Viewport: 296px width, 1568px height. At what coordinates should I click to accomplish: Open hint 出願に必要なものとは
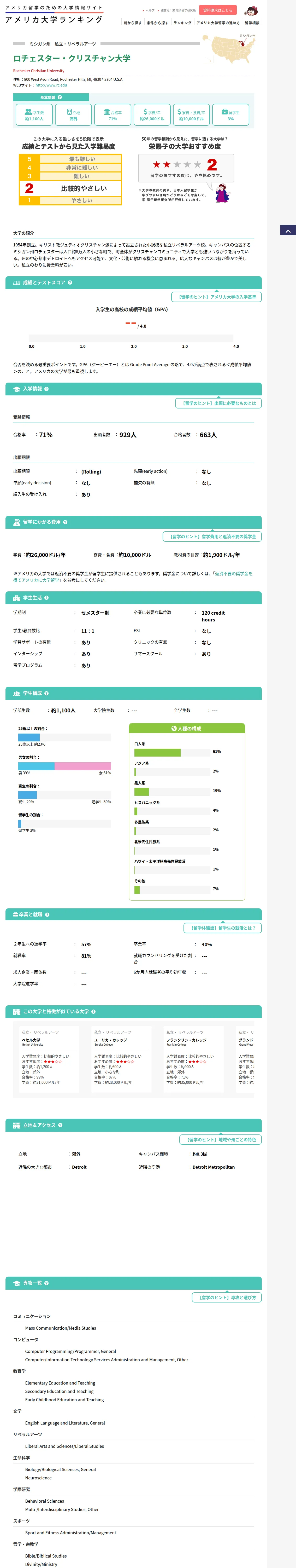(x=218, y=403)
